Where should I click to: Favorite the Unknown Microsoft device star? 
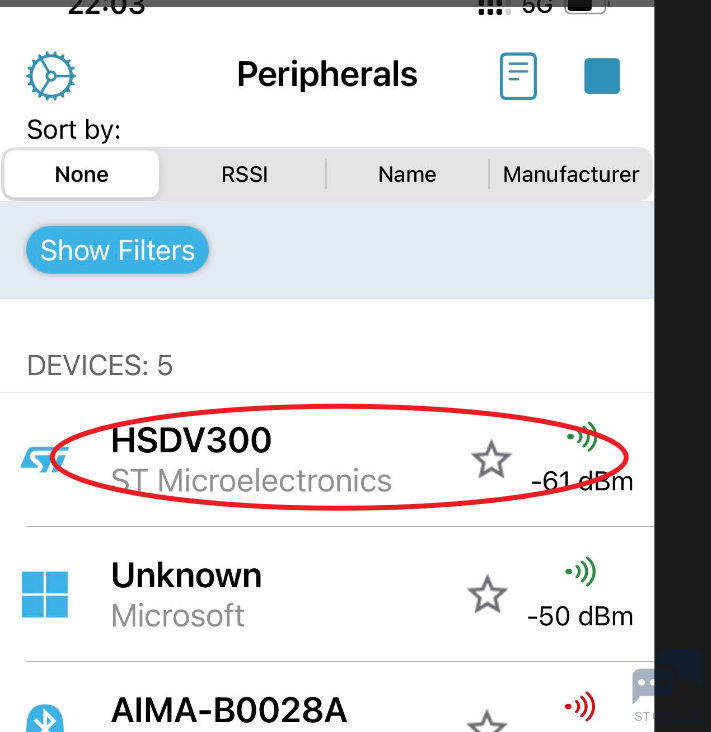pyautogui.click(x=487, y=594)
